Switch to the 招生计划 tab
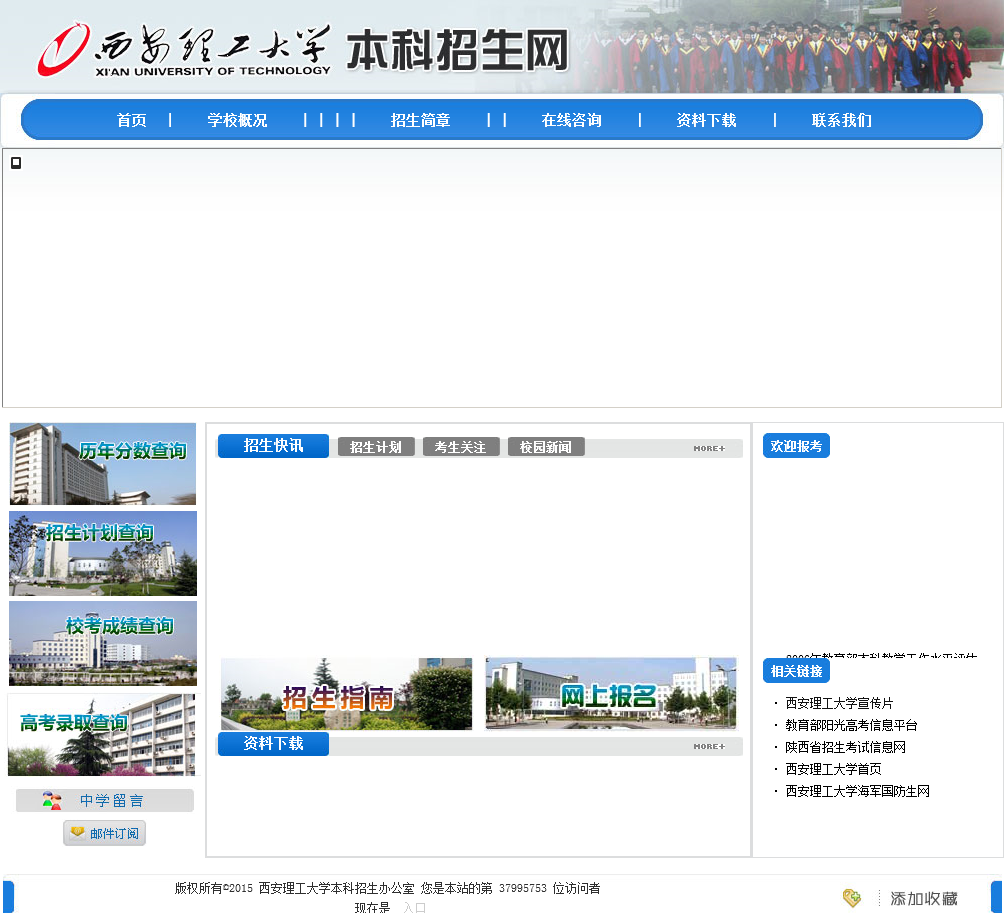The width and height of the screenshot is (1004, 913). coord(376,447)
